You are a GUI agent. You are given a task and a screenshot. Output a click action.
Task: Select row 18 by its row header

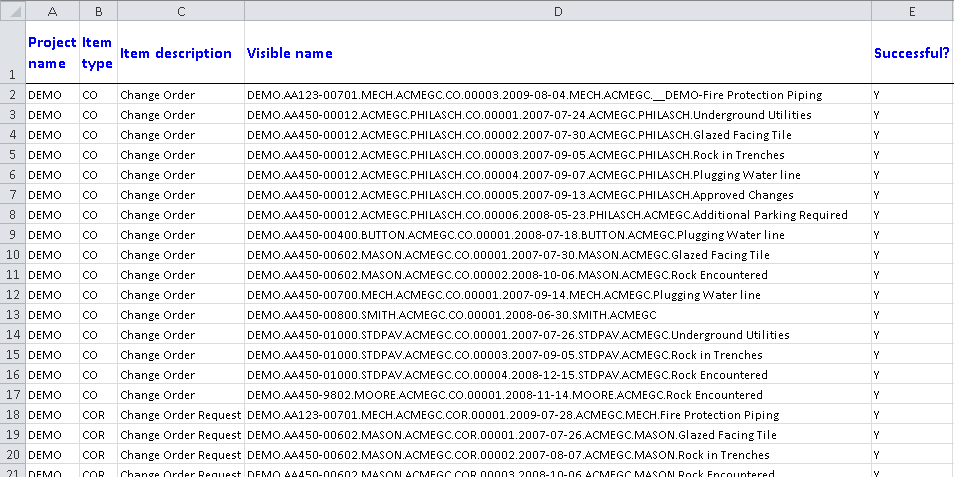(x=12, y=415)
